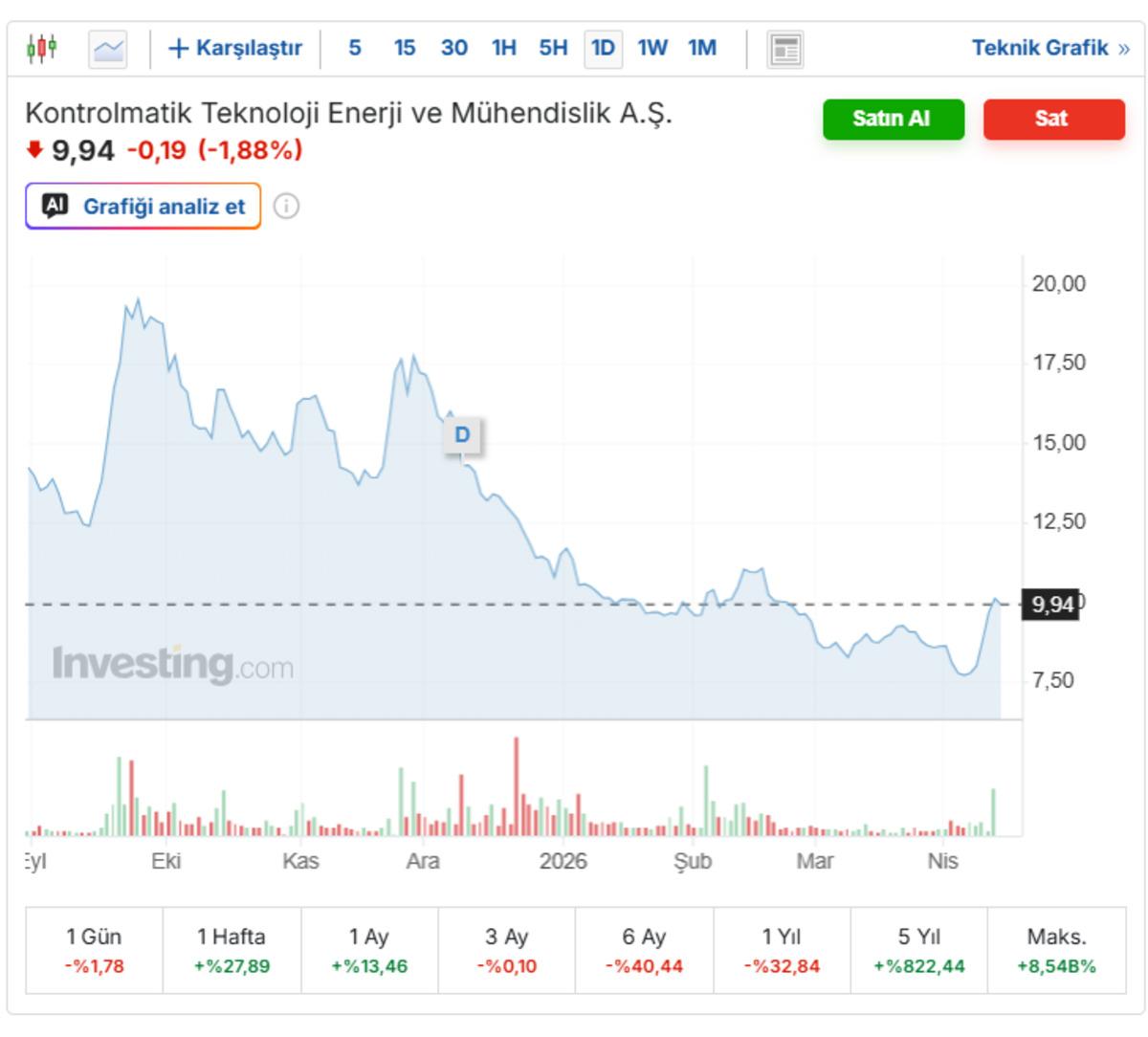The height and width of the screenshot is (1037, 1148).
Task: Open the Karşılaştır compare option
Action: click(235, 48)
